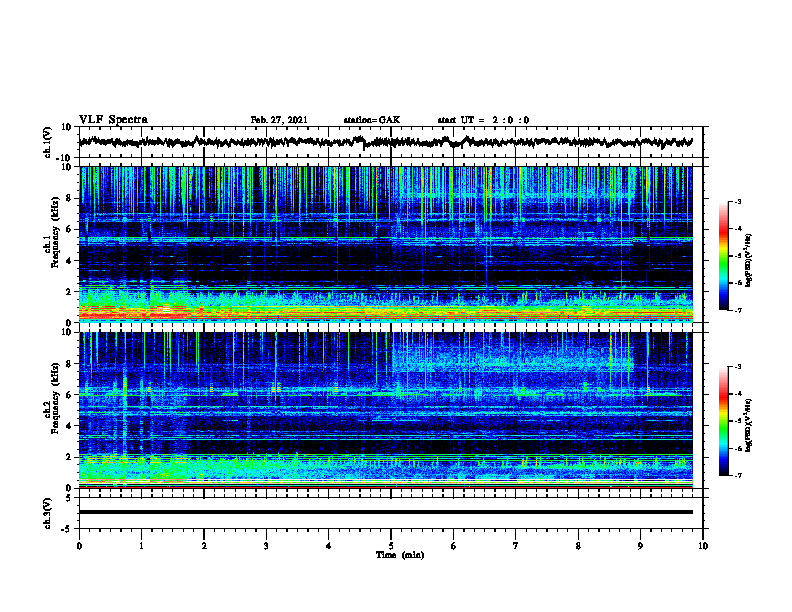Click the date 'Feb. 27, 2021'
The width and height of the screenshot is (792, 612).
[279, 120]
